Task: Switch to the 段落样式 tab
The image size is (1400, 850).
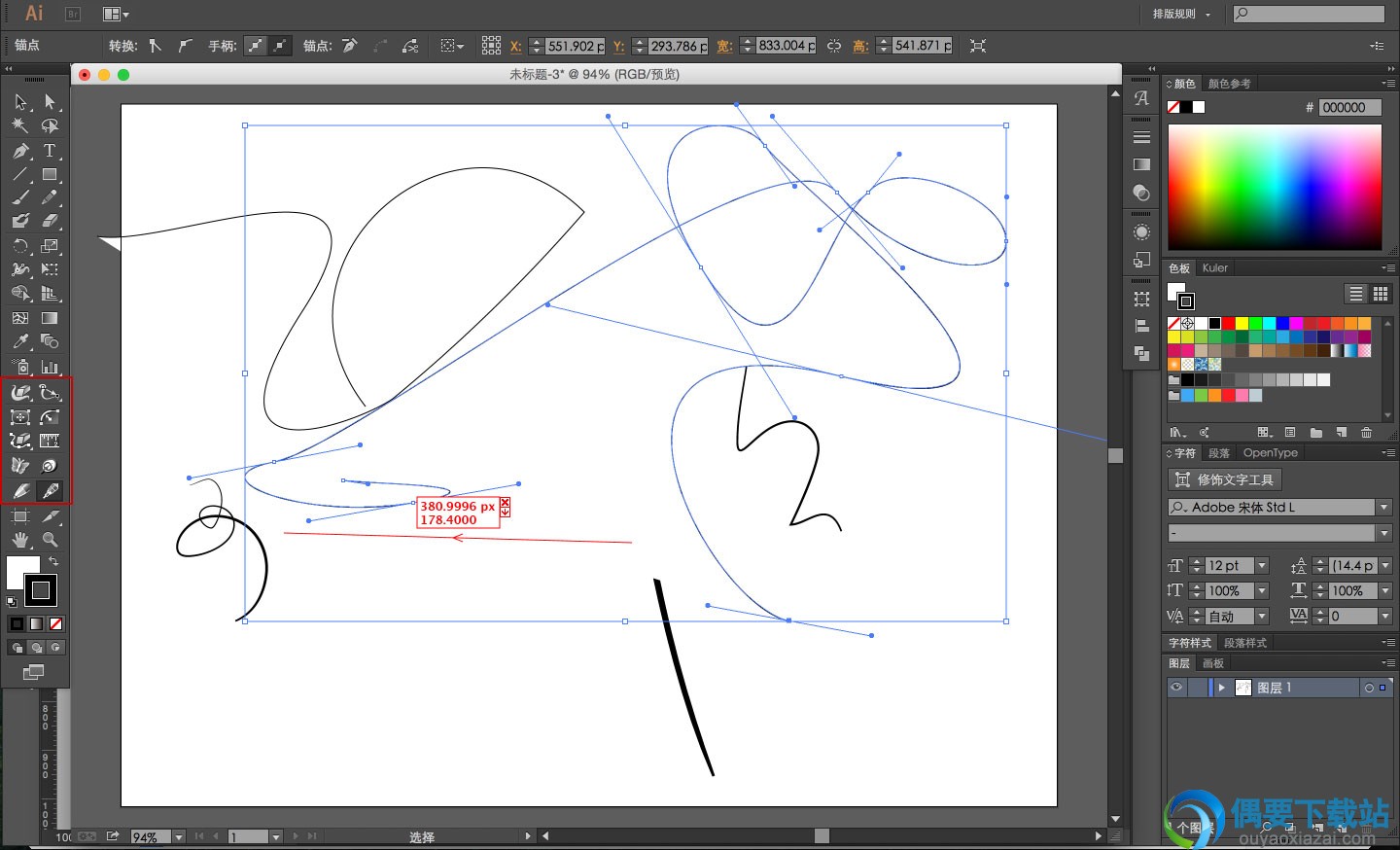Action: click(1245, 643)
